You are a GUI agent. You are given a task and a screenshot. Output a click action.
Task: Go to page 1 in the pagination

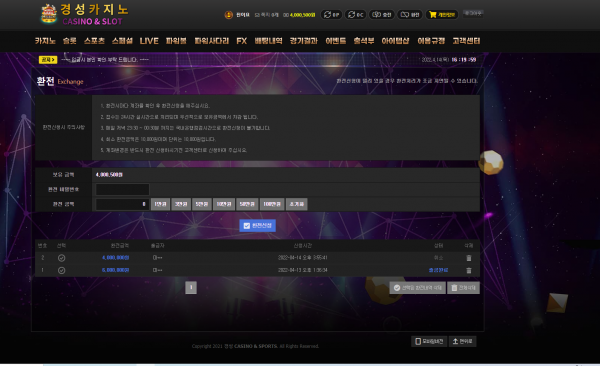(191, 288)
